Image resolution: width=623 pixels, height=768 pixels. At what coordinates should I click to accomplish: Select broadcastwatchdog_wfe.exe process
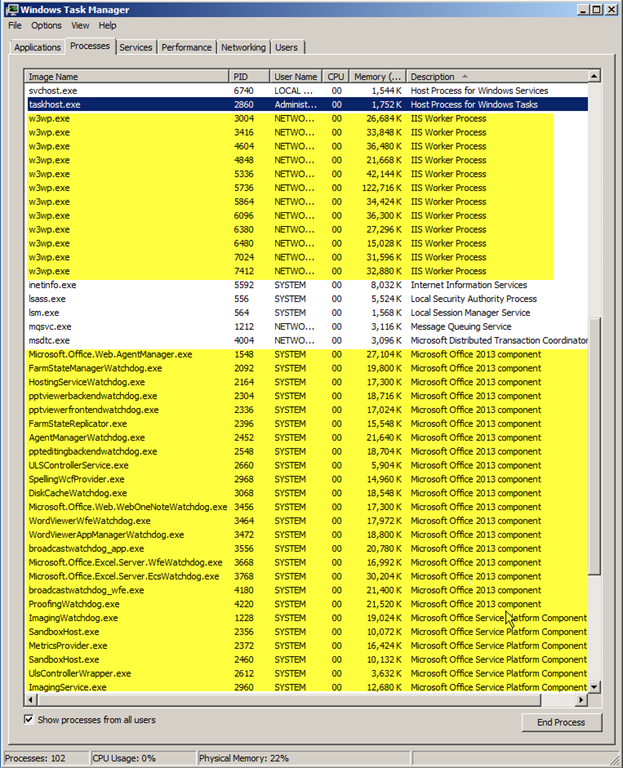coord(307,590)
